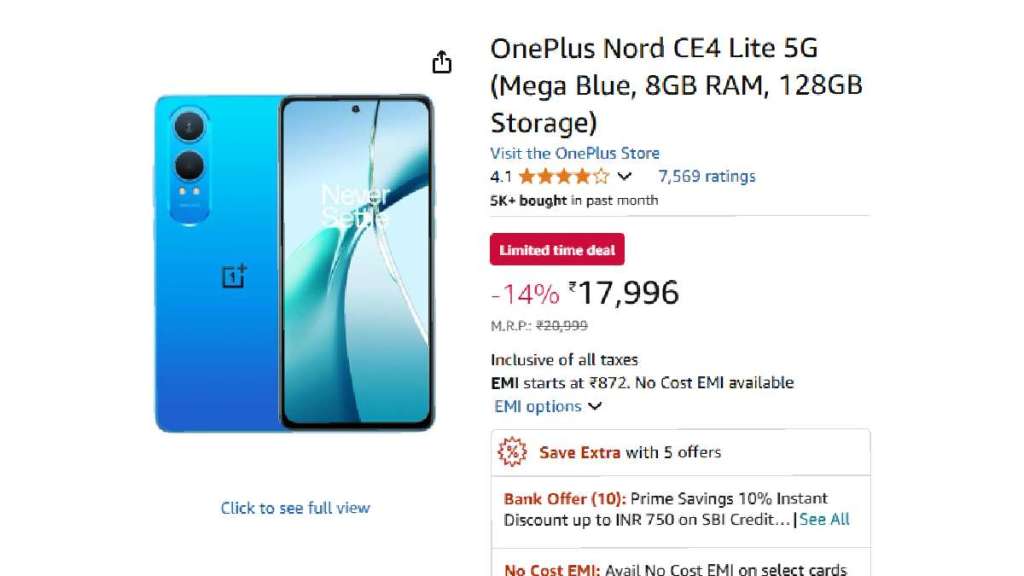Select the No Cost EMI offer heading
1024x576 pixels.
click(x=551, y=569)
